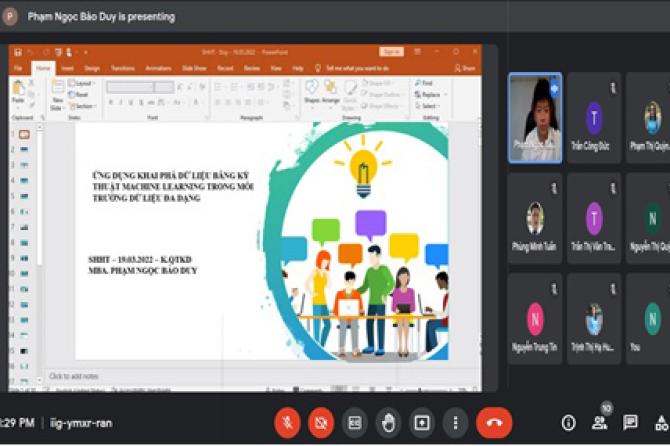Expand the Select dropdown in Editing group
The width and height of the screenshot is (670, 446).
tap(428, 106)
